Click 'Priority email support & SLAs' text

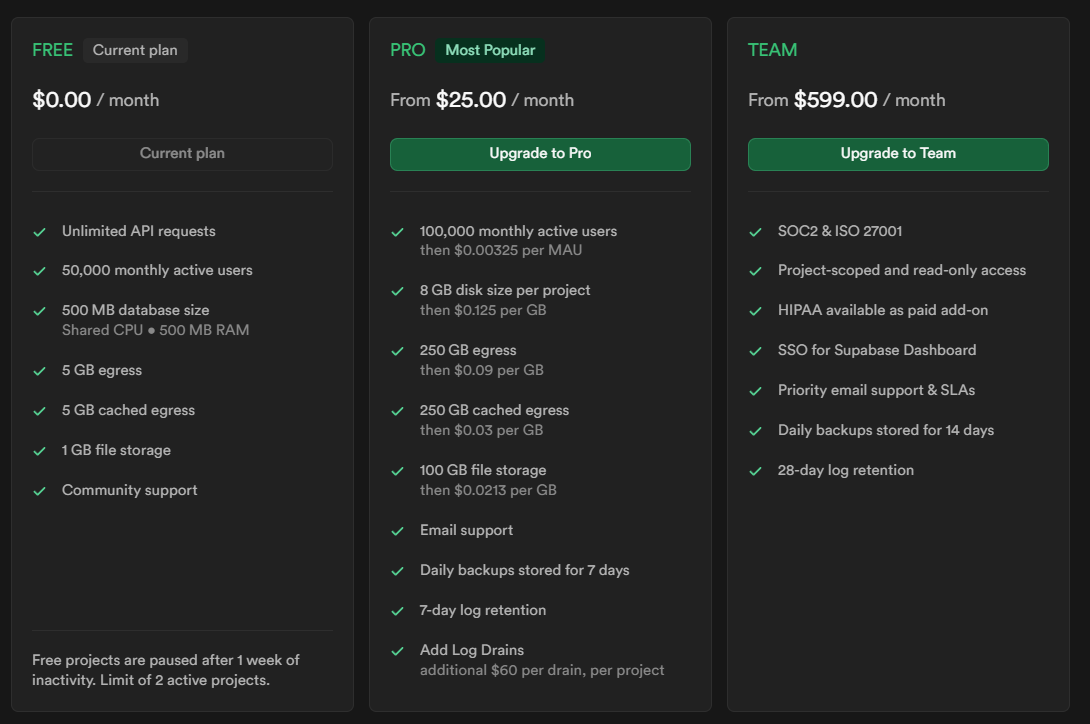(876, 389)
